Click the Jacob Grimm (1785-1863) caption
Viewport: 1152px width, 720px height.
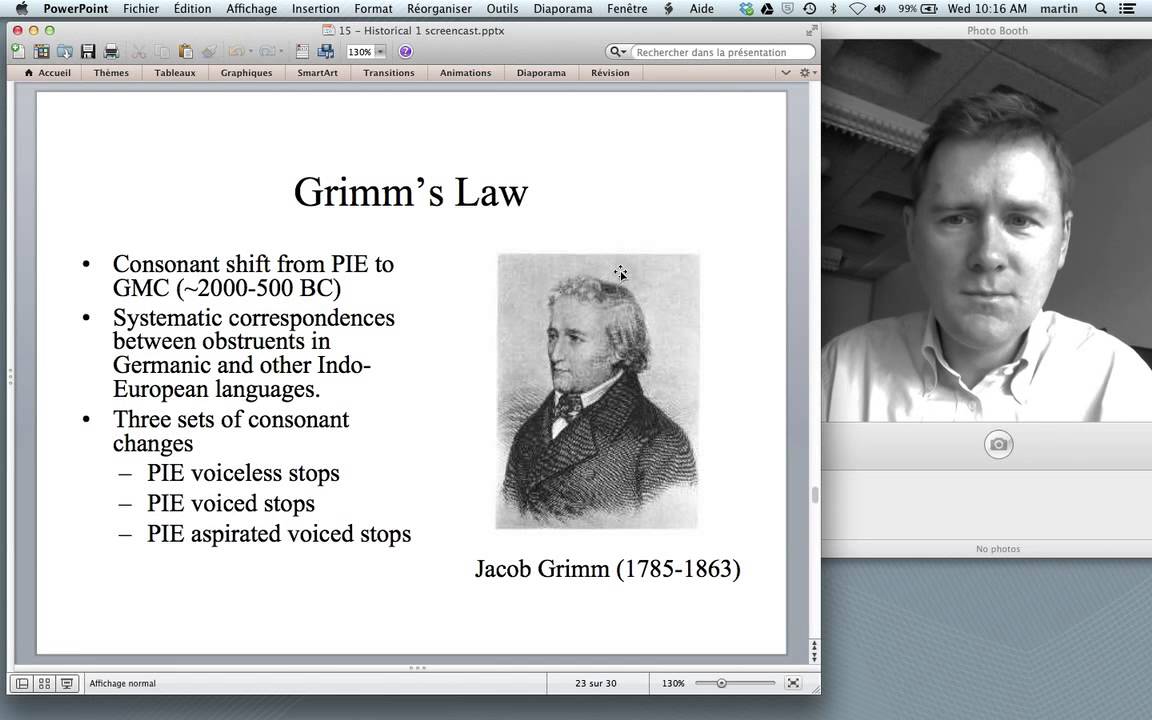pos(608,569)
